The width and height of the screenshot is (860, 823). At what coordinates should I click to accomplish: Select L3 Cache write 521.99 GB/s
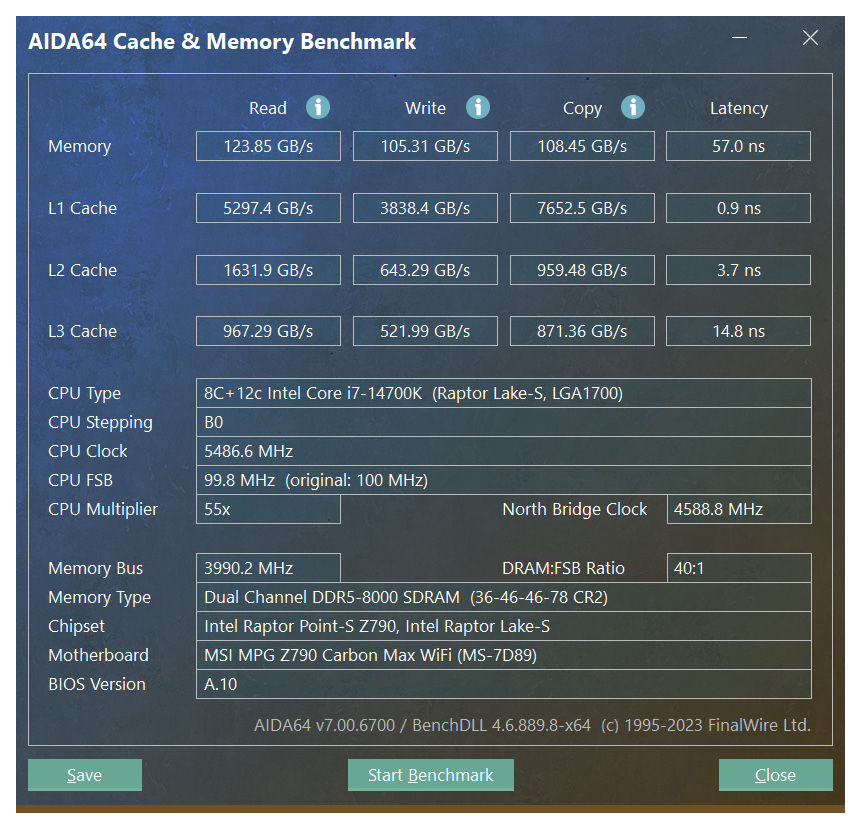tap(425, 331)
